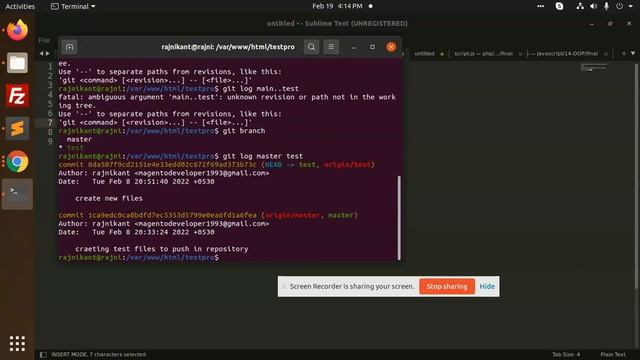Open the network status icon

tap(580, 6)
